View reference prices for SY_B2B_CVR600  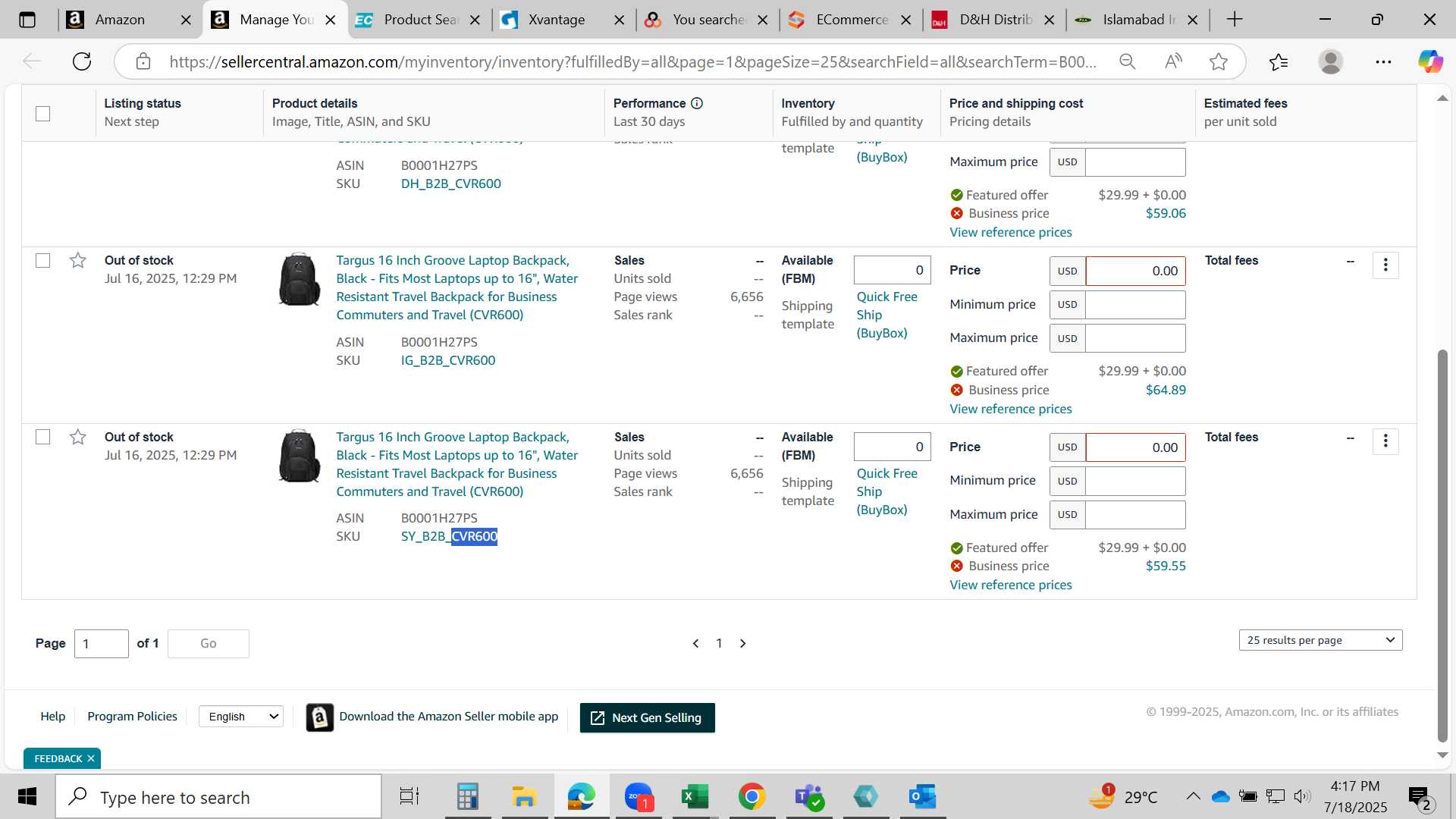(1010, 585)
